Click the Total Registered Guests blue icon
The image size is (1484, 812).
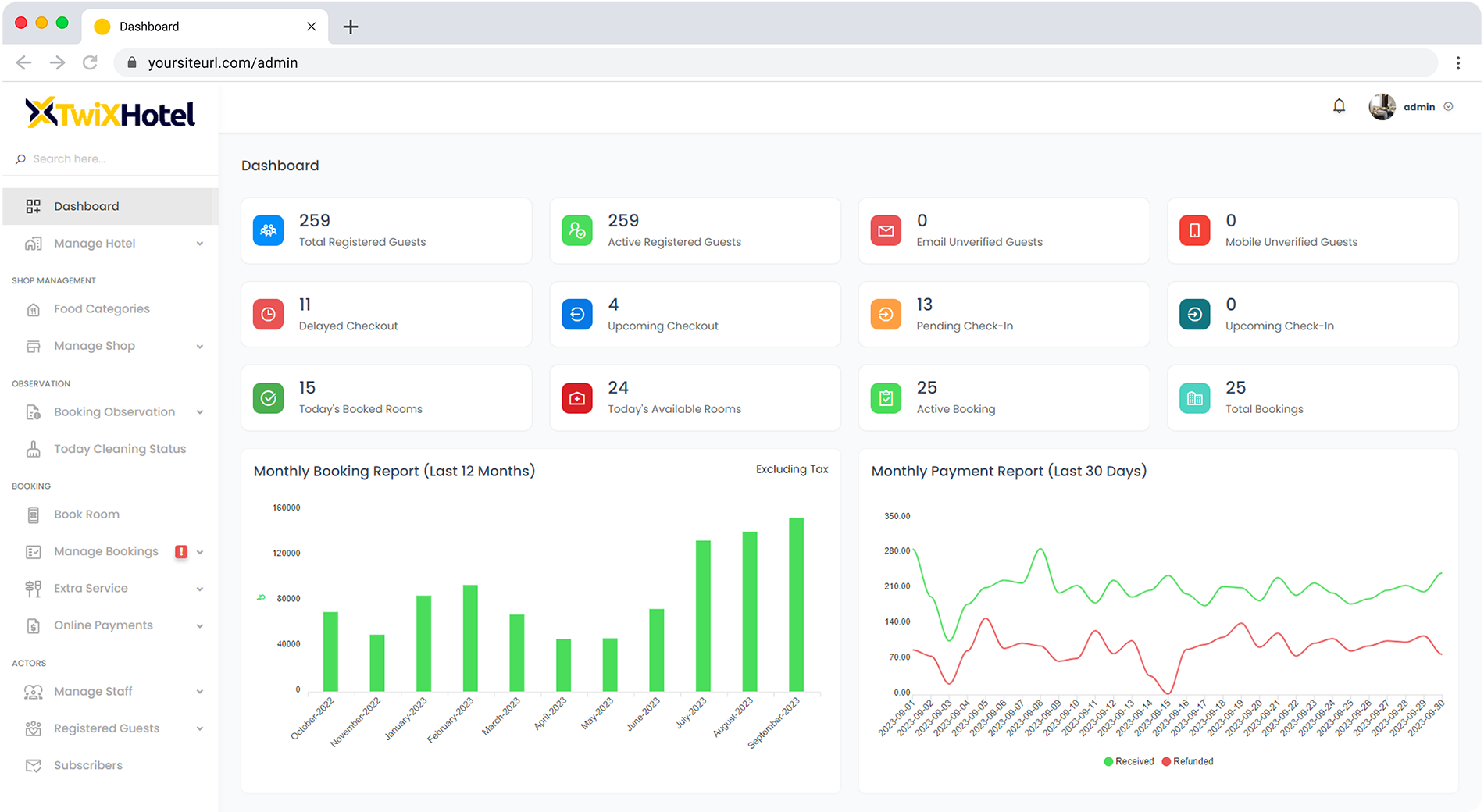click(x=268, y=231)
